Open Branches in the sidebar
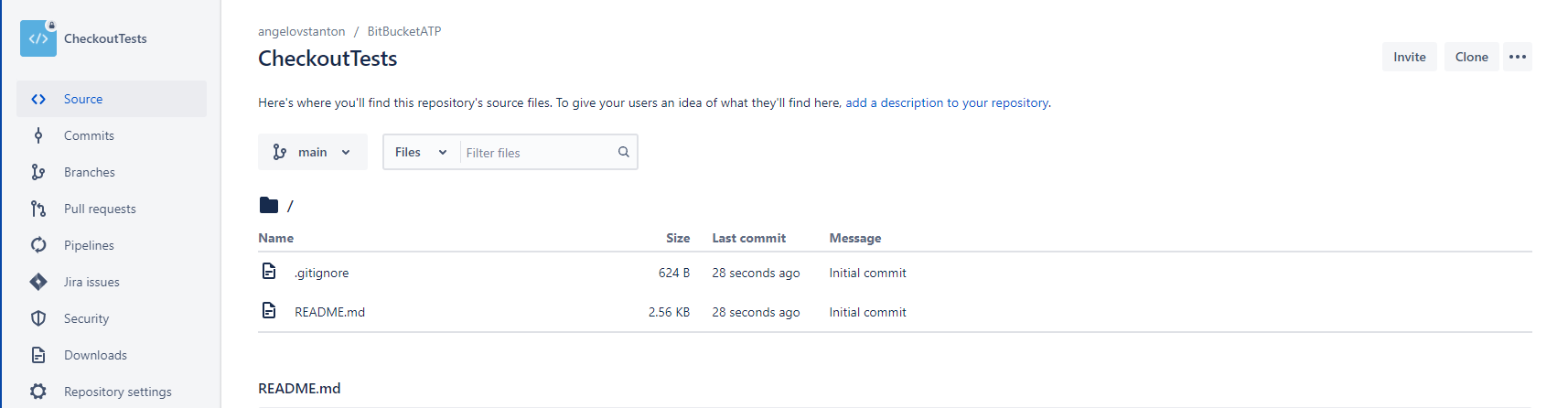Image resolution: width=1568 pixels, height=408 pixels. [112, 172]
